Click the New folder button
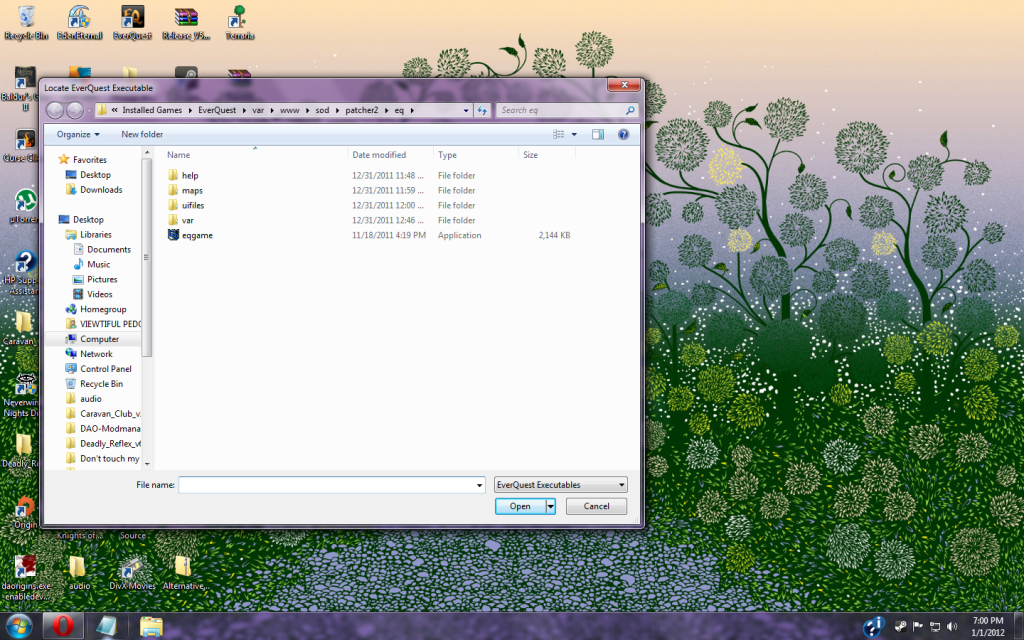Viewport: 1024px width, 640px height. pyautogui.click(x=142, y=135)
